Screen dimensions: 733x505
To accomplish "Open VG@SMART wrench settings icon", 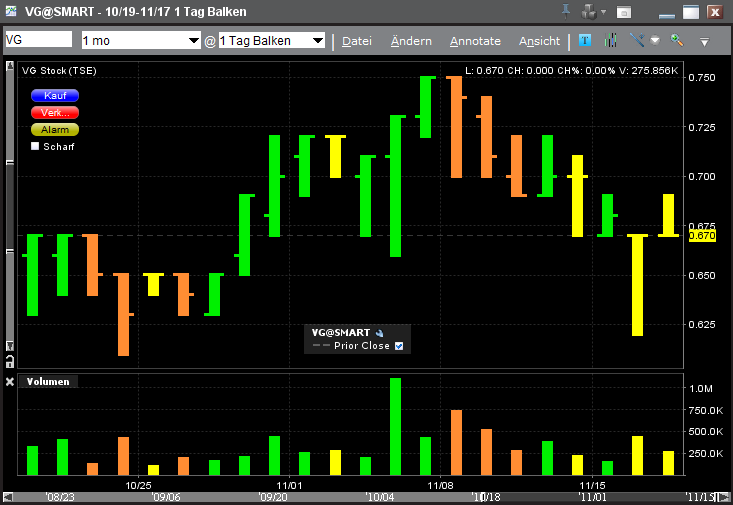I will (x=380, y=333).
